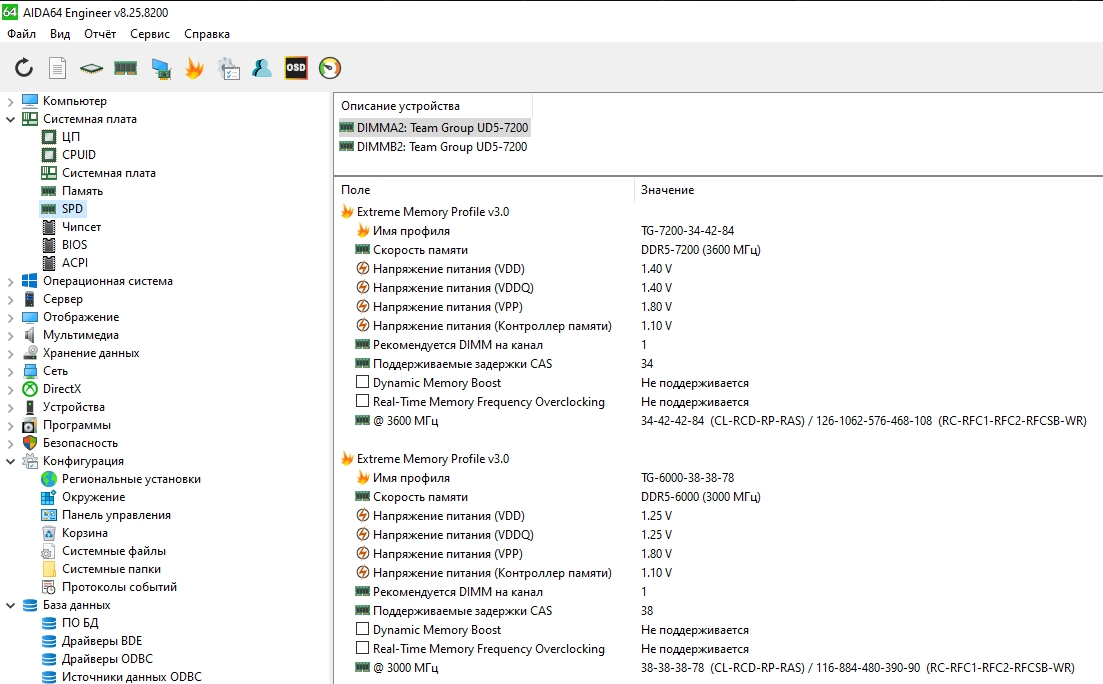Open the CPUID tree item
The width and height of the screenshot is (1103, 684).
(79, 155)
